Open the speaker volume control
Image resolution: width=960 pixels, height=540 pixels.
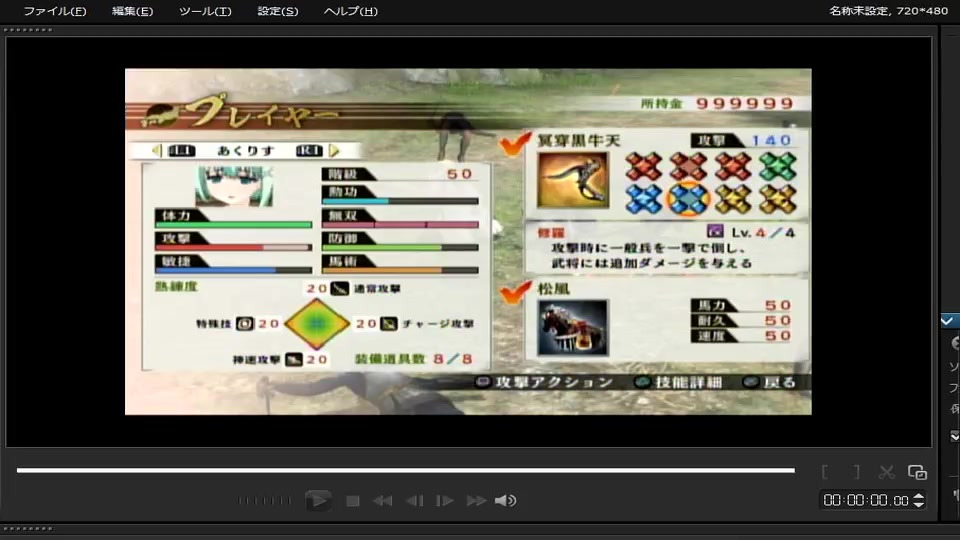(505, 501)
